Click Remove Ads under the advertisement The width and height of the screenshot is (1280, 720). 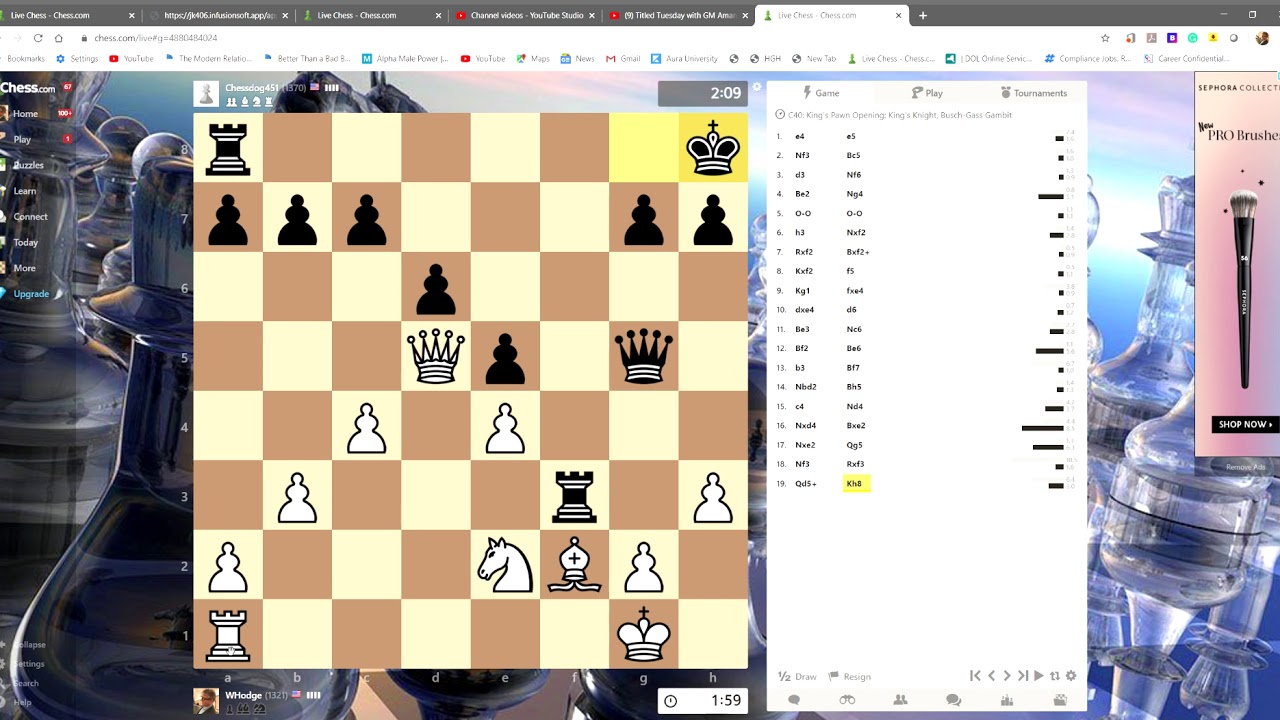tap(1245, 467)
